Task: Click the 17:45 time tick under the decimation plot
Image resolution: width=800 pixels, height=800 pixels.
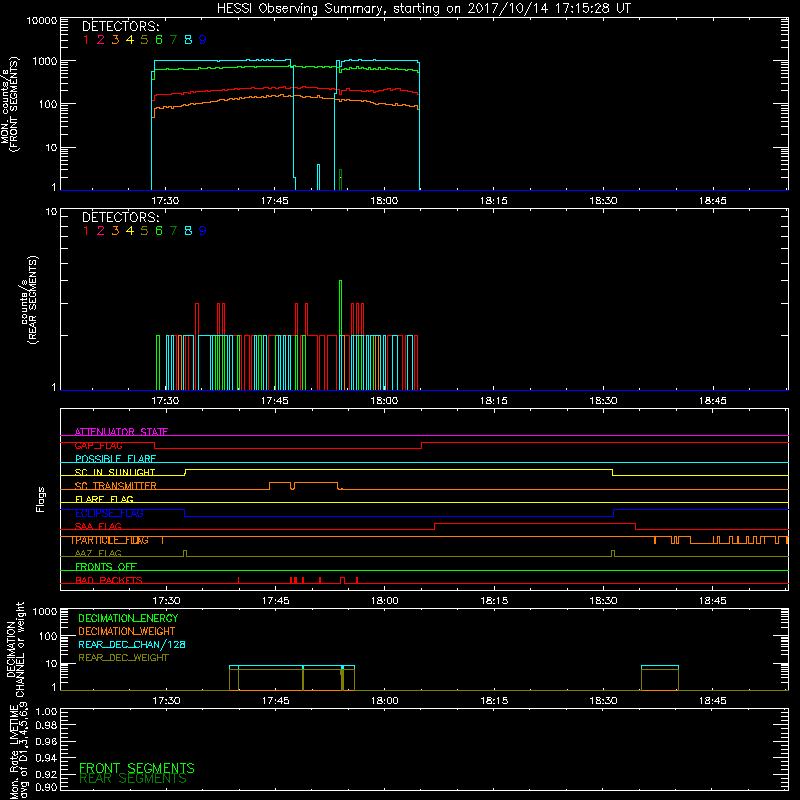Action: pos(275,701)
